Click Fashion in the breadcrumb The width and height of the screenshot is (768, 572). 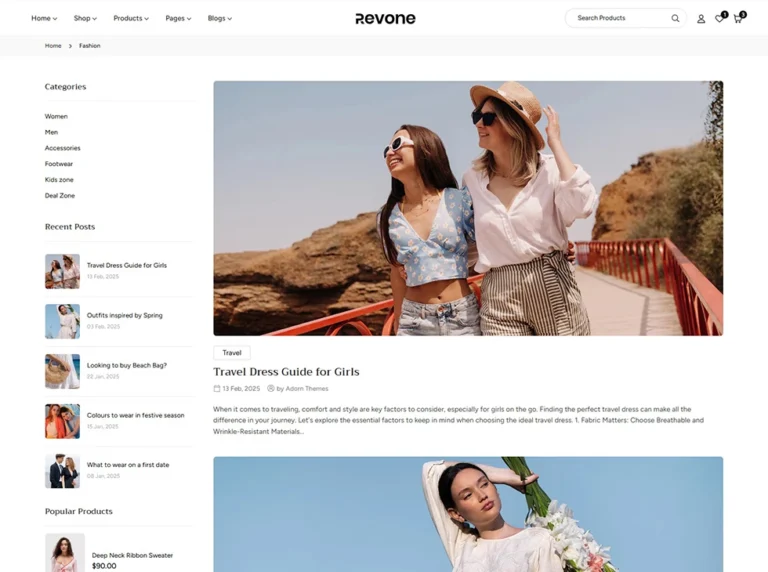click(x=90, y=46)
